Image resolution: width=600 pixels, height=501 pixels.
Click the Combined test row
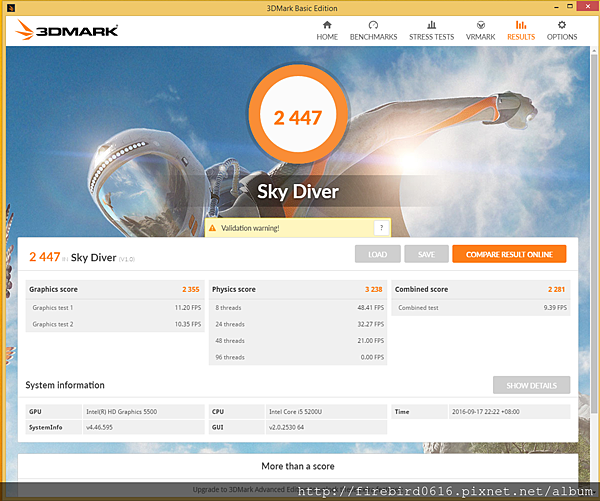[481, 307]
